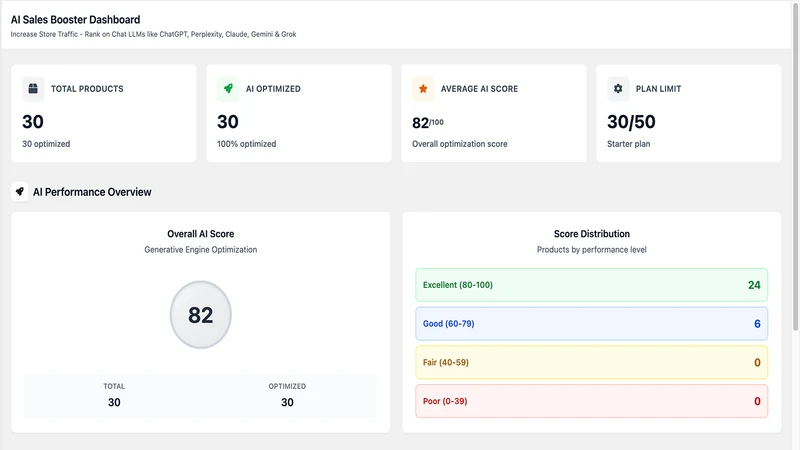Click the 'AI Sales Booster Dashboard' title
The image size is (800, 450).
(76, 20)
